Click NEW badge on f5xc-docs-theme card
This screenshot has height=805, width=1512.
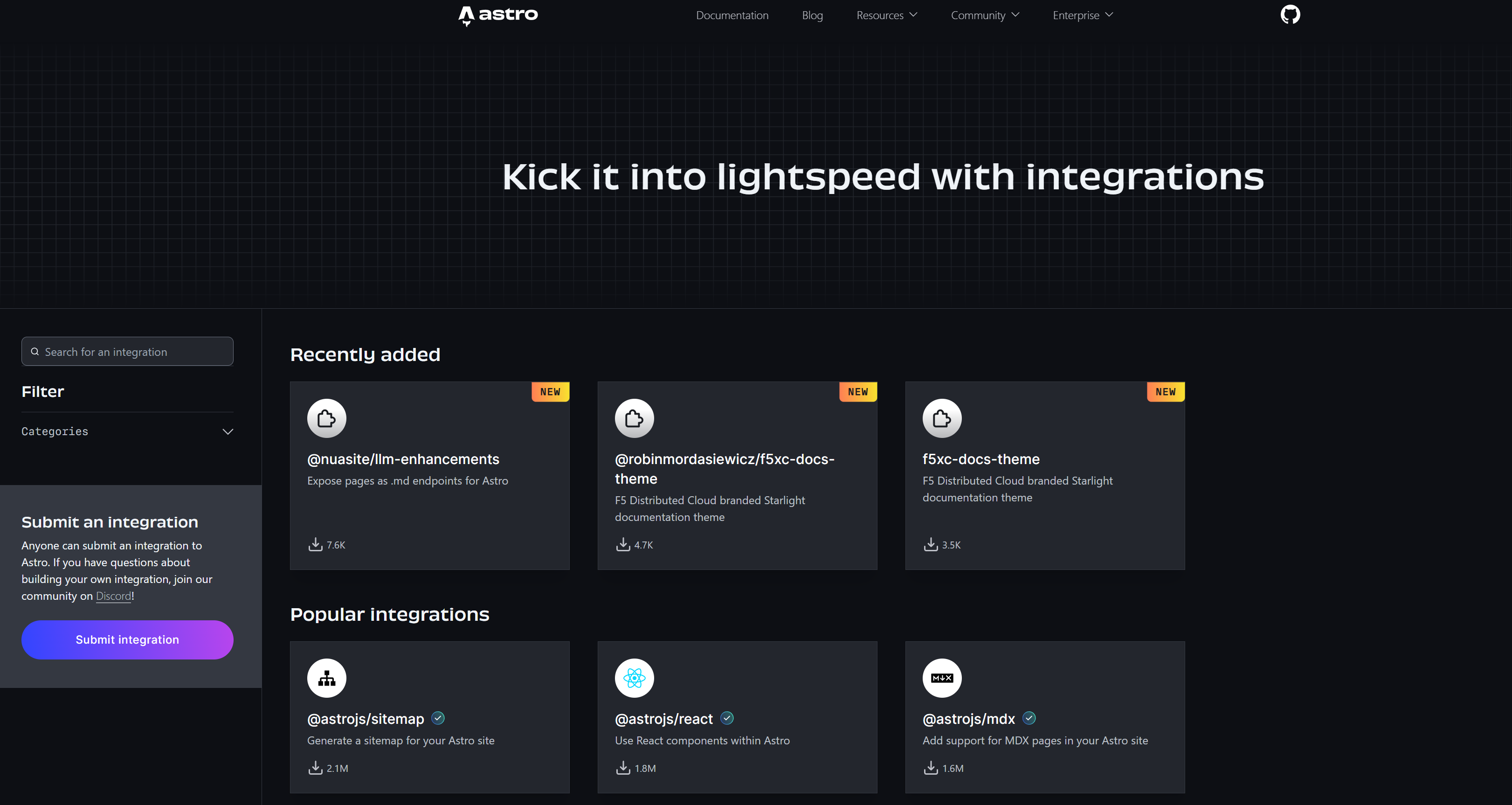point(1165,392)
